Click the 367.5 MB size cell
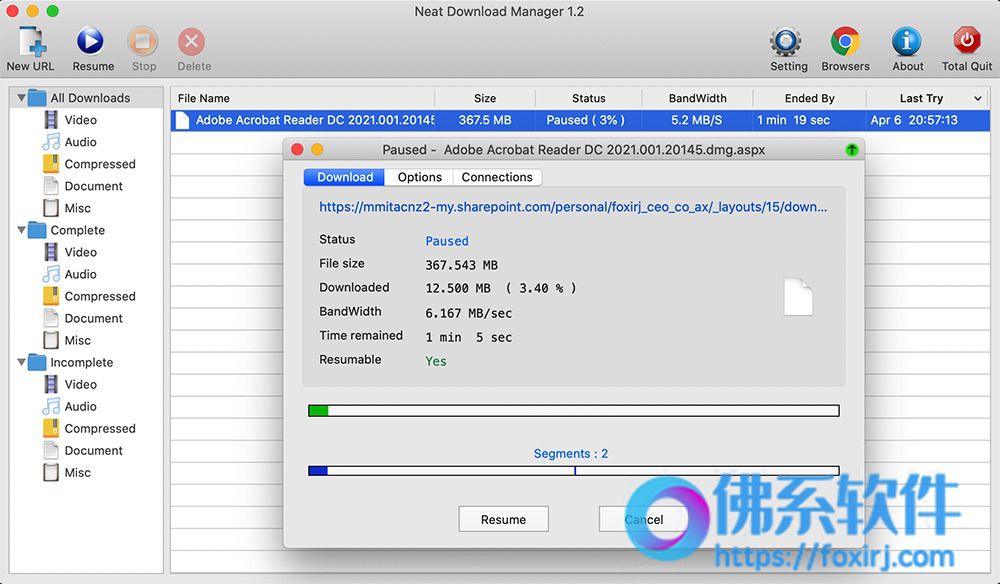Screen dimensions: 1000x584 485,120
